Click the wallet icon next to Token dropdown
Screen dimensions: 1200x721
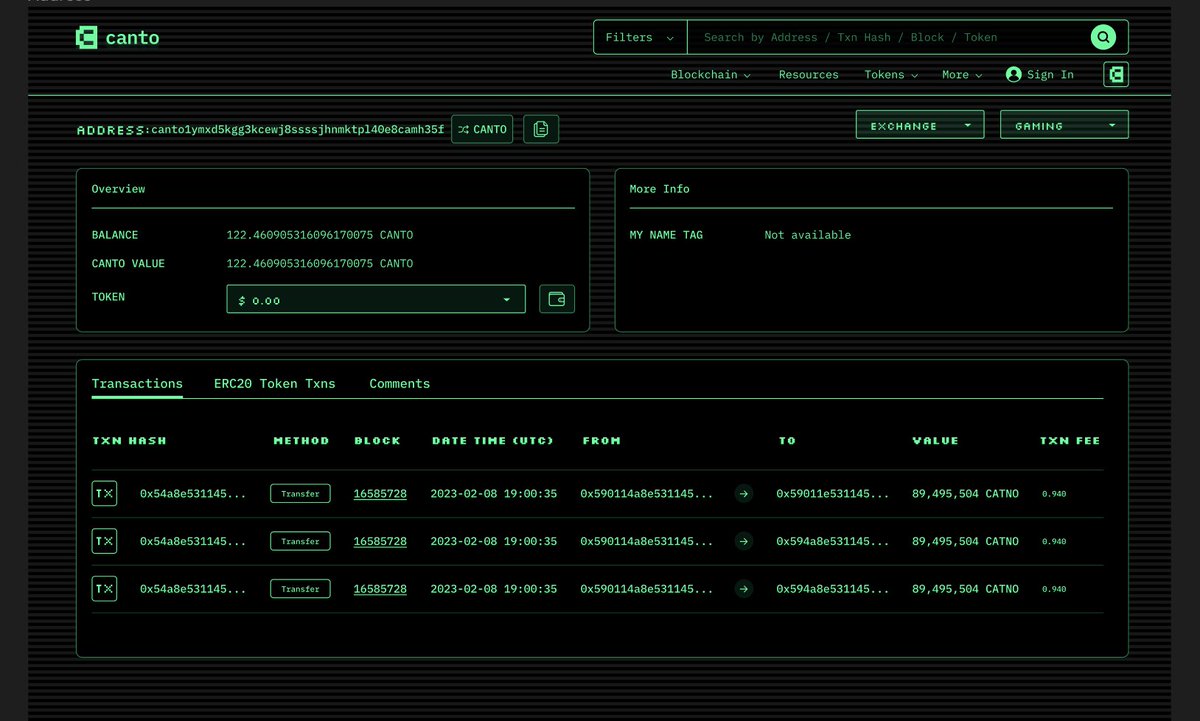[557, 299]
